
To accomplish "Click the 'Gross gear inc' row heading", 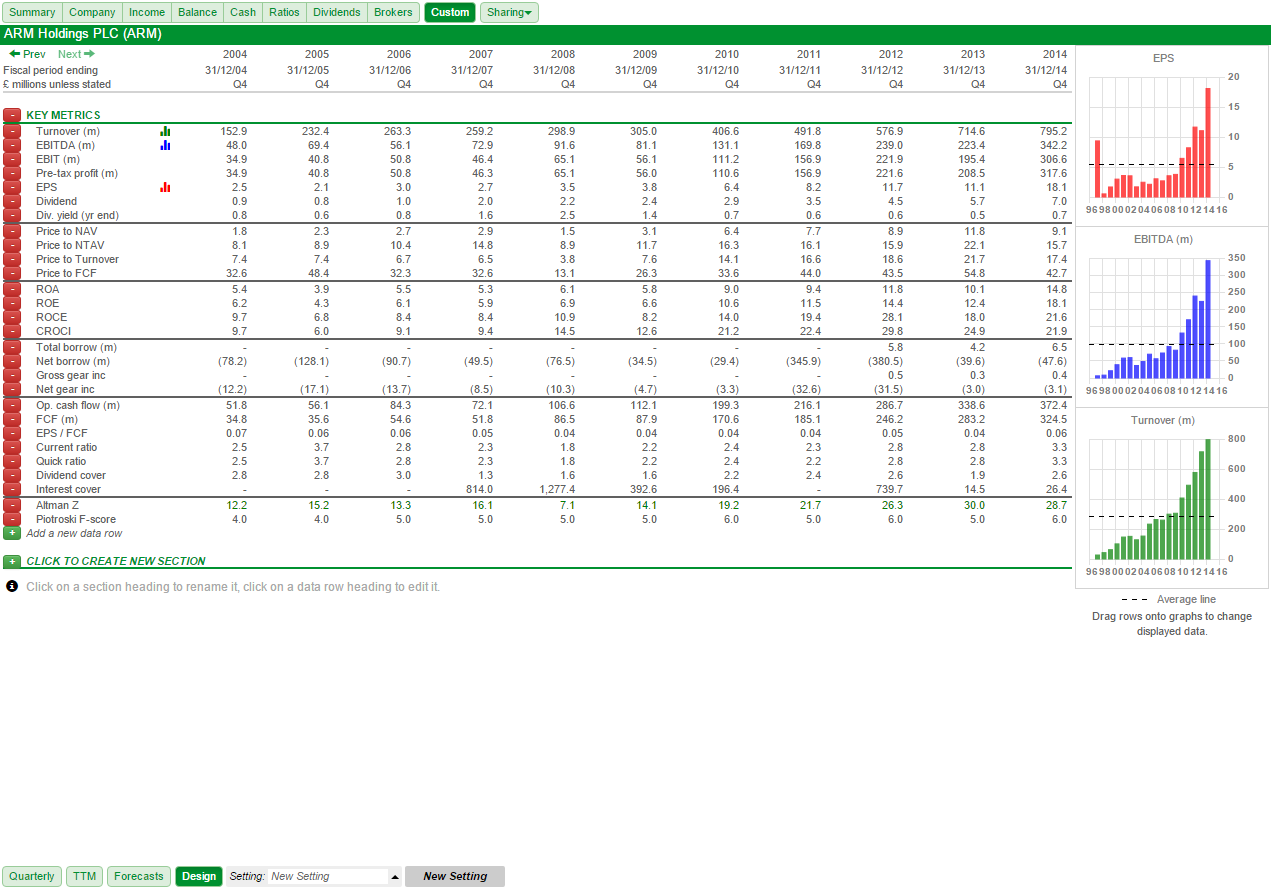I will [x=70, y=375].
